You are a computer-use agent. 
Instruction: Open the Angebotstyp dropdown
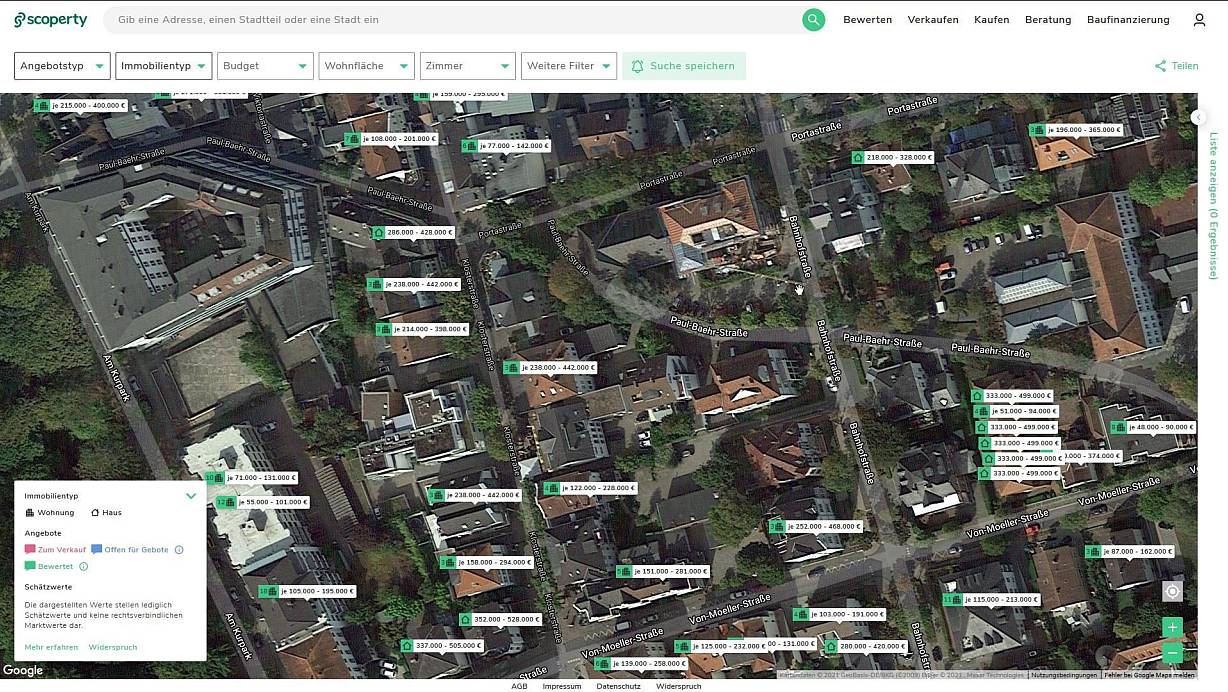tap(62, 66)
